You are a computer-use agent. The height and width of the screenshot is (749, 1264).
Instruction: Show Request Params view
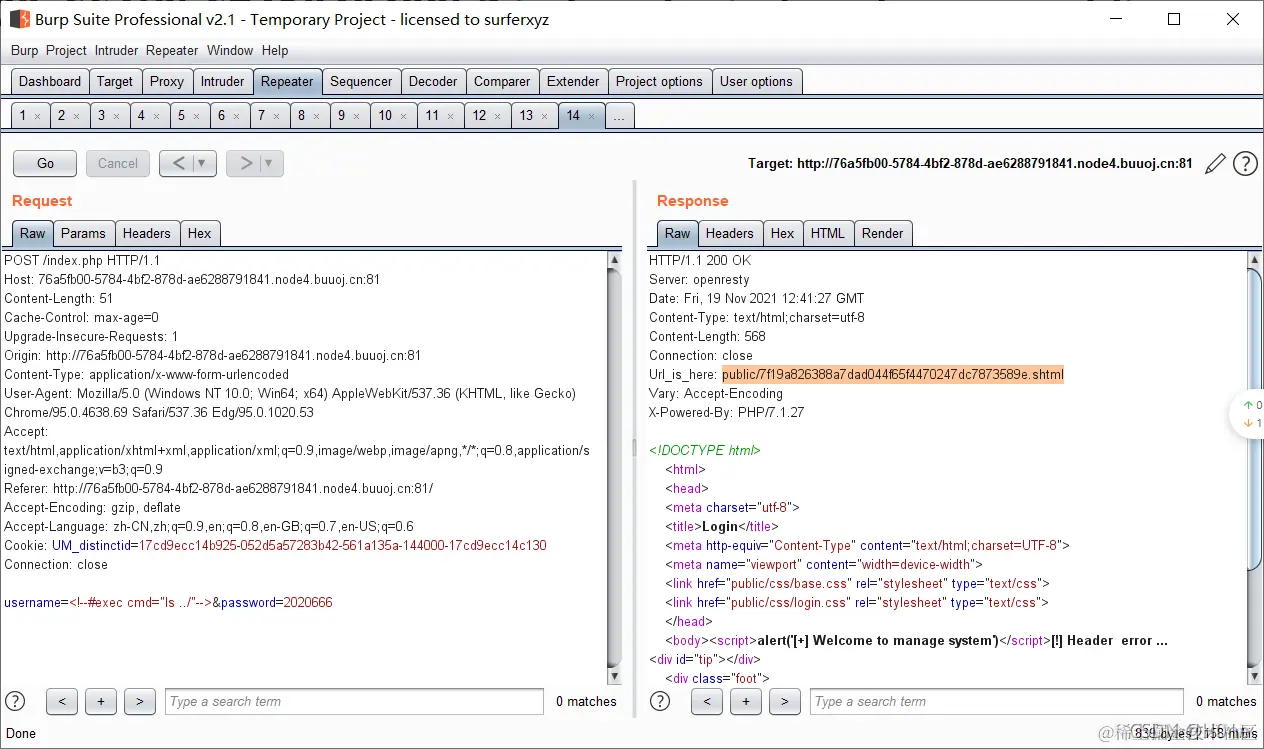pos(83,233)
